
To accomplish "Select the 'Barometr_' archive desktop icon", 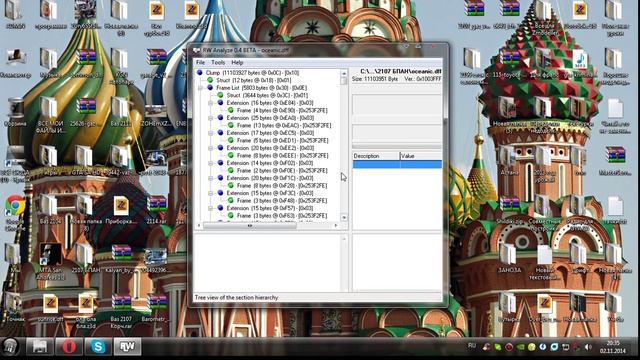I will coord(156,308).
